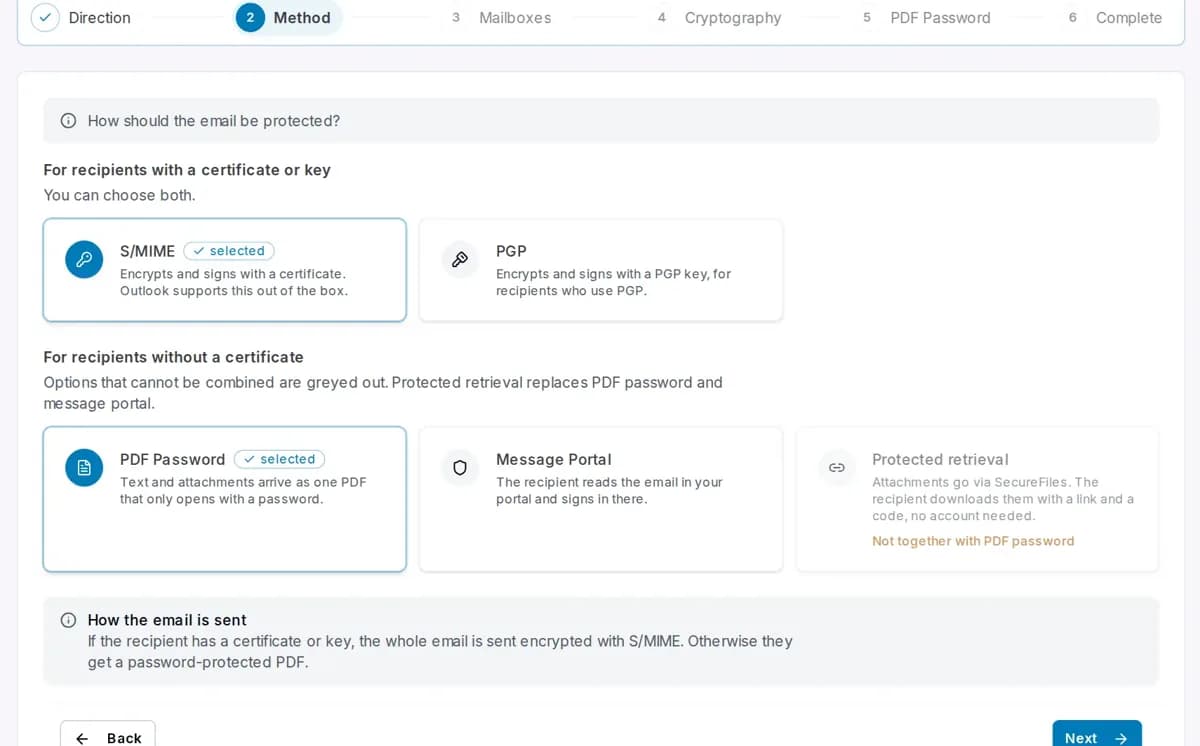The image size is (1200, 746).
Task: Click the 'You can choose both.' hint
Action: coord(119,195)
